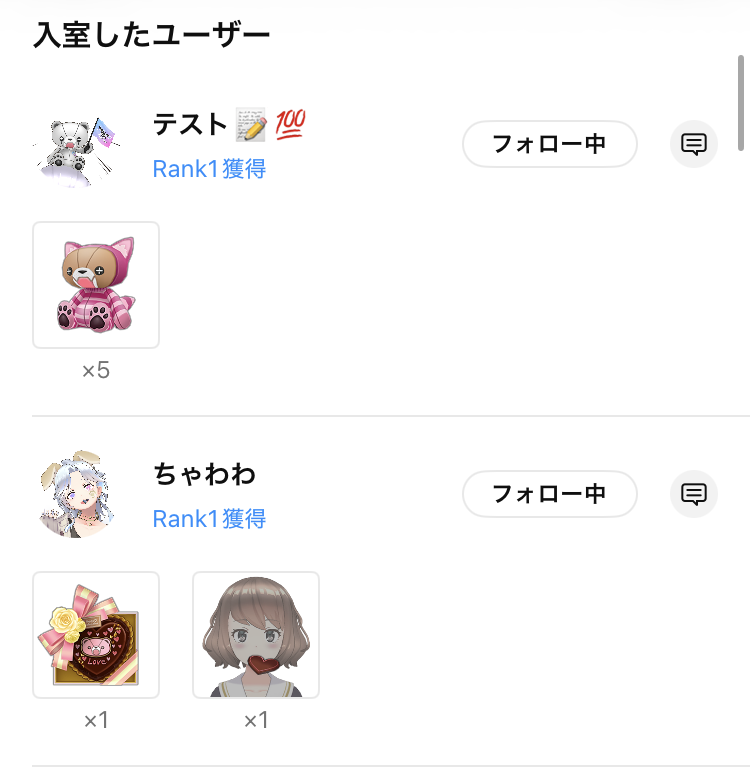Click the ×5 gift count label
Image resolution: width=750 pixels, height=769 pixels.
click(96, 370)
